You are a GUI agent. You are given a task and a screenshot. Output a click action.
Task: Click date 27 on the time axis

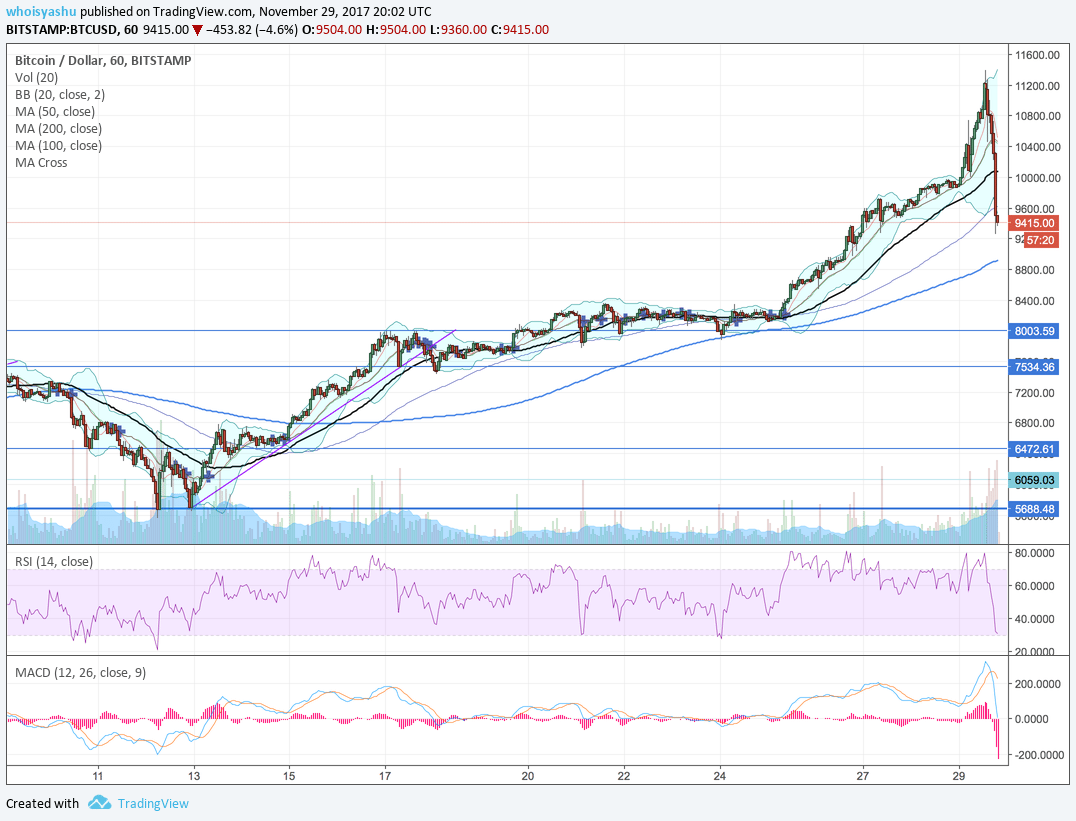click(x=863, y=776)
